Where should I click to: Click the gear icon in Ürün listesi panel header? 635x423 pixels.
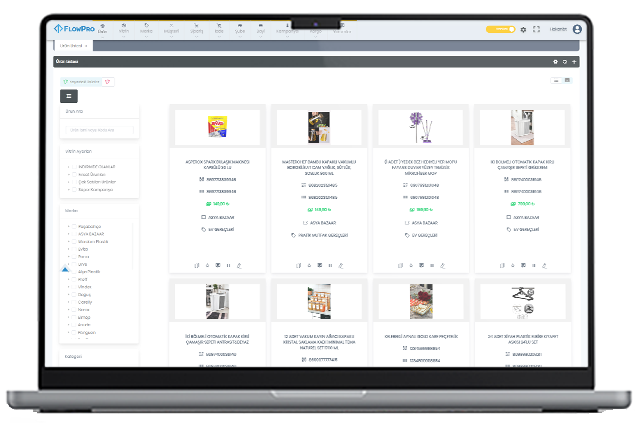pyautogui.click(x=556, y=62)
